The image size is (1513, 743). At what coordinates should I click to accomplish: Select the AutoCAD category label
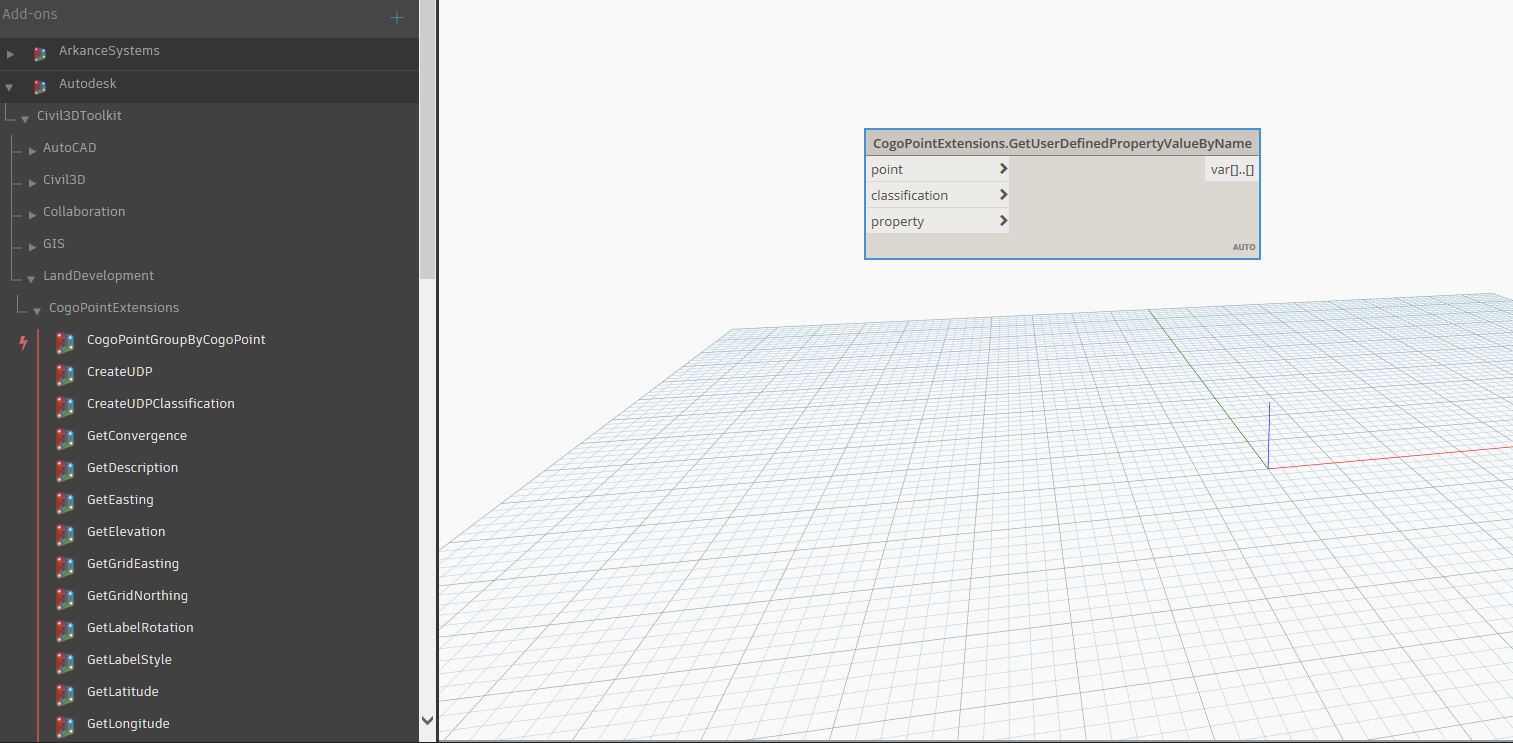pyautogui.click(x=70, y=148)
